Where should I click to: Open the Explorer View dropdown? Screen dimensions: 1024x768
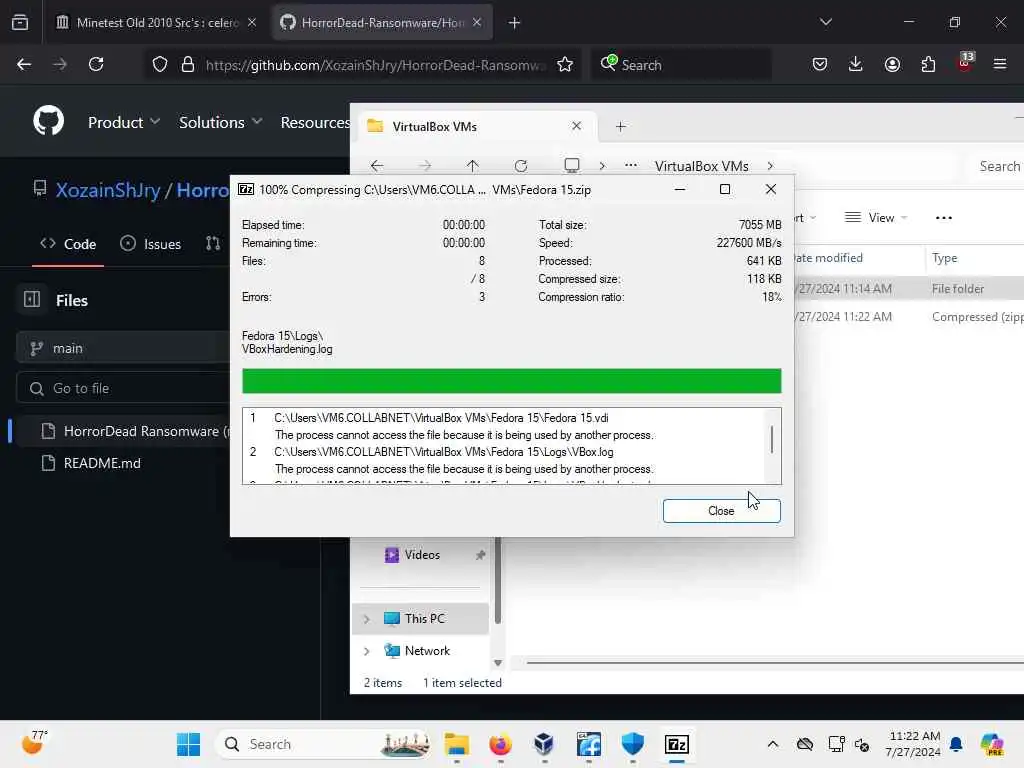tap(876, 217)
